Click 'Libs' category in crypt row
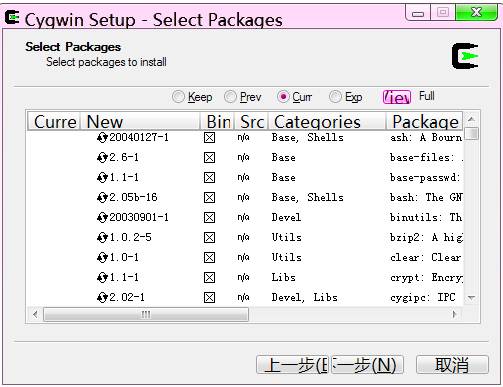 [283, 277]
